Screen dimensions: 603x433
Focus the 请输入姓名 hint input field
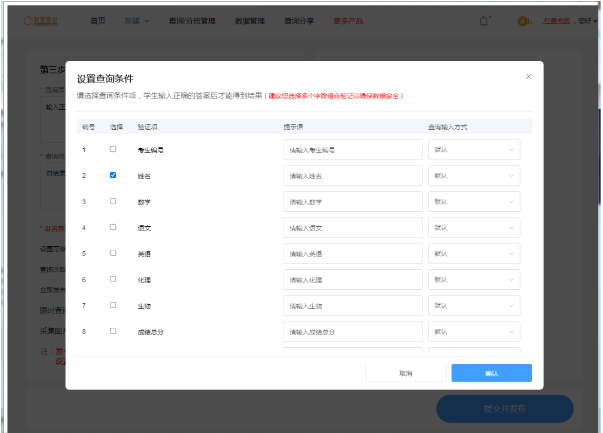353,175
